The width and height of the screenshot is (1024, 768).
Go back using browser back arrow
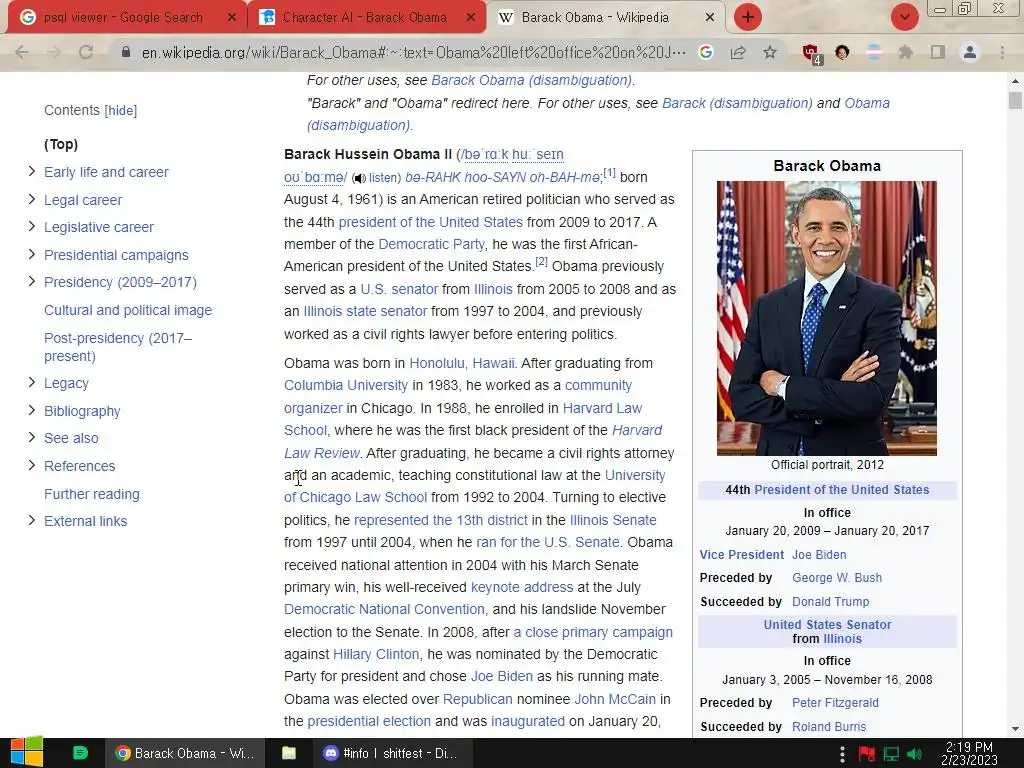[22, 52]
